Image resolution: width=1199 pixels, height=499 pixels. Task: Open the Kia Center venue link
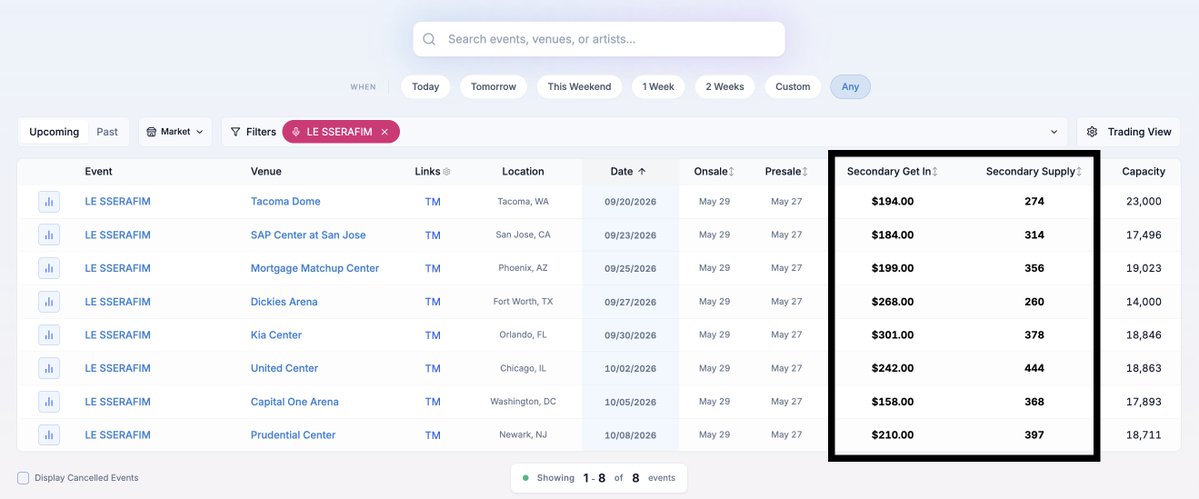[x=276, y=335]
